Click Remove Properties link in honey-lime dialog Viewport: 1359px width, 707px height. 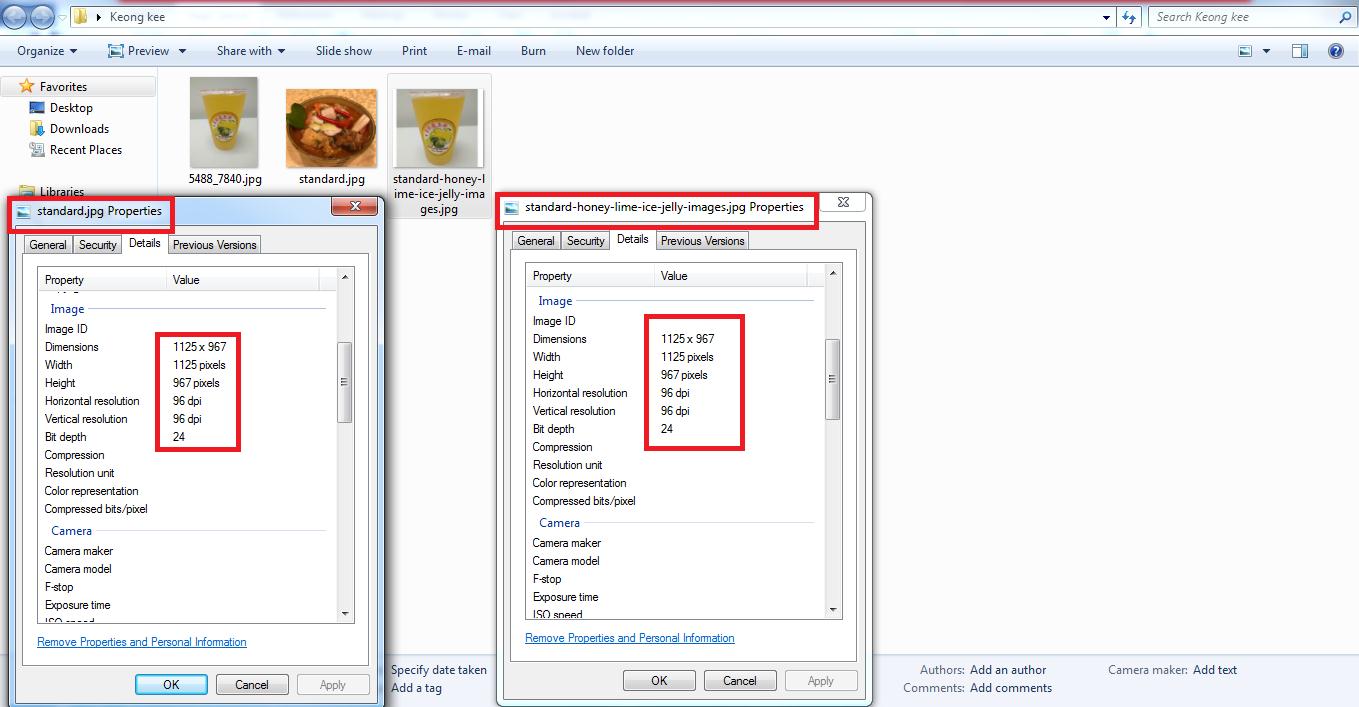630,638
